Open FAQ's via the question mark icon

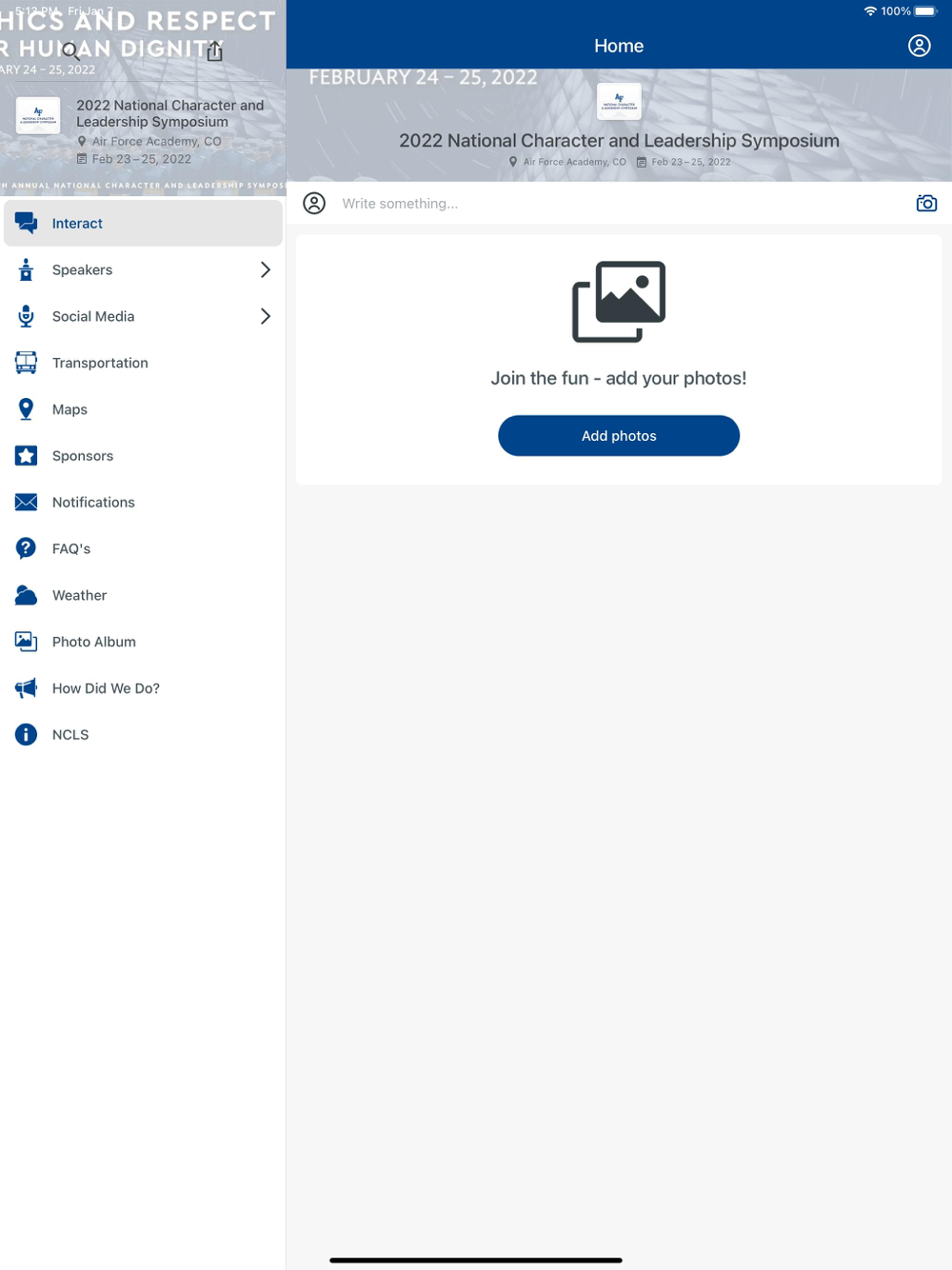[x=26, y=548]
